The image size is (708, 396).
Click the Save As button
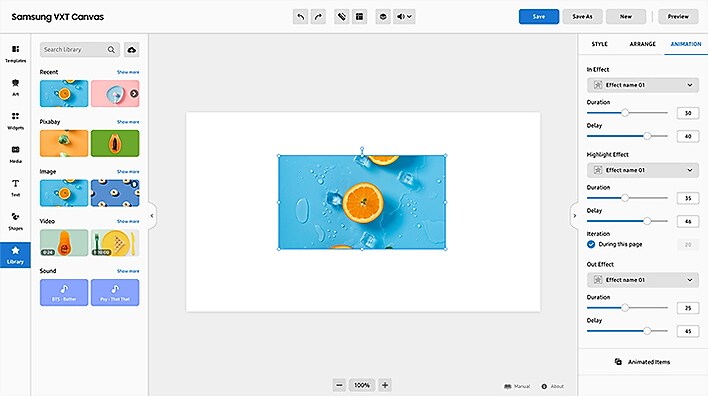click(x=582, y=17)
